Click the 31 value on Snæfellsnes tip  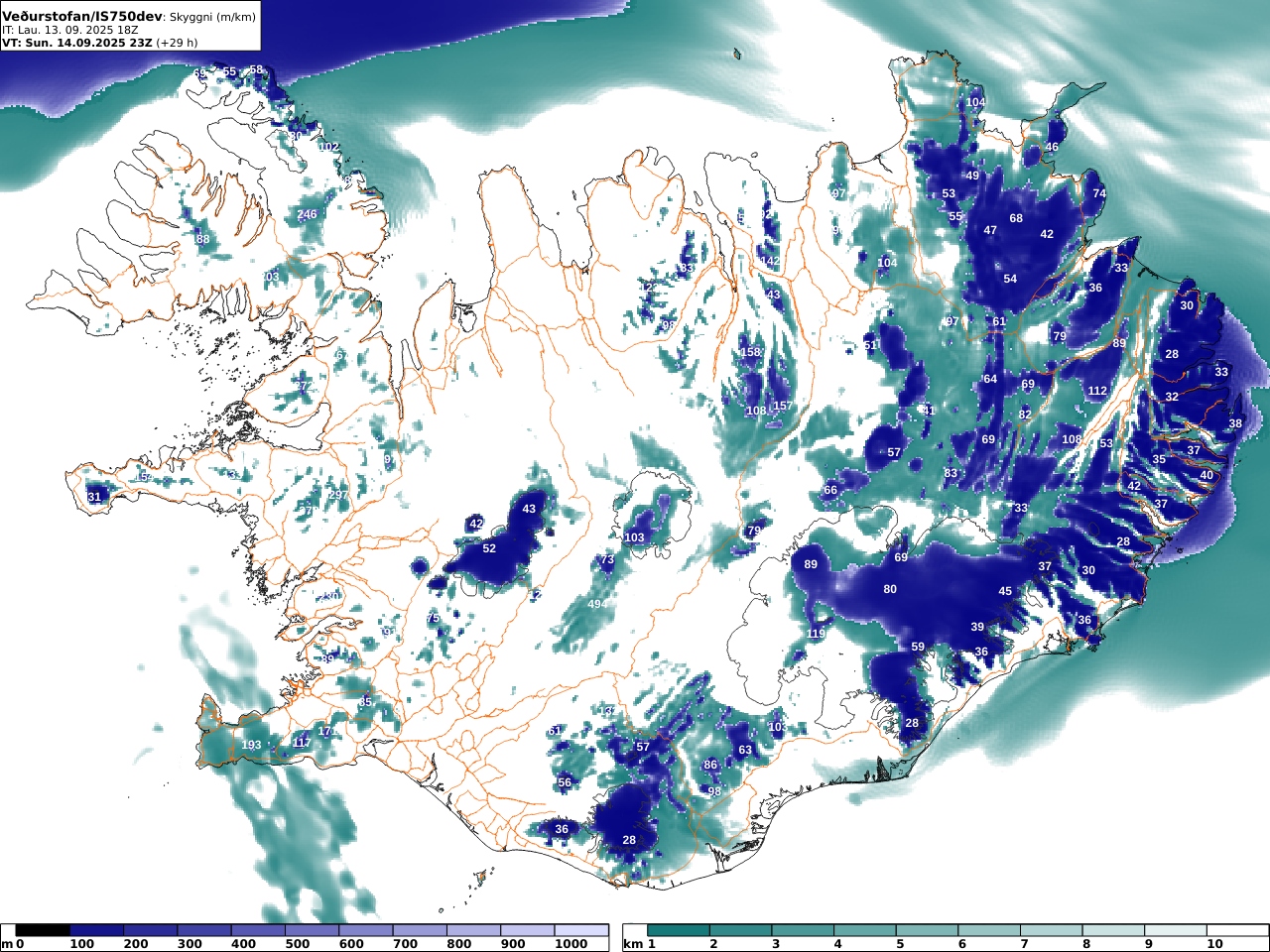point(94,497)
